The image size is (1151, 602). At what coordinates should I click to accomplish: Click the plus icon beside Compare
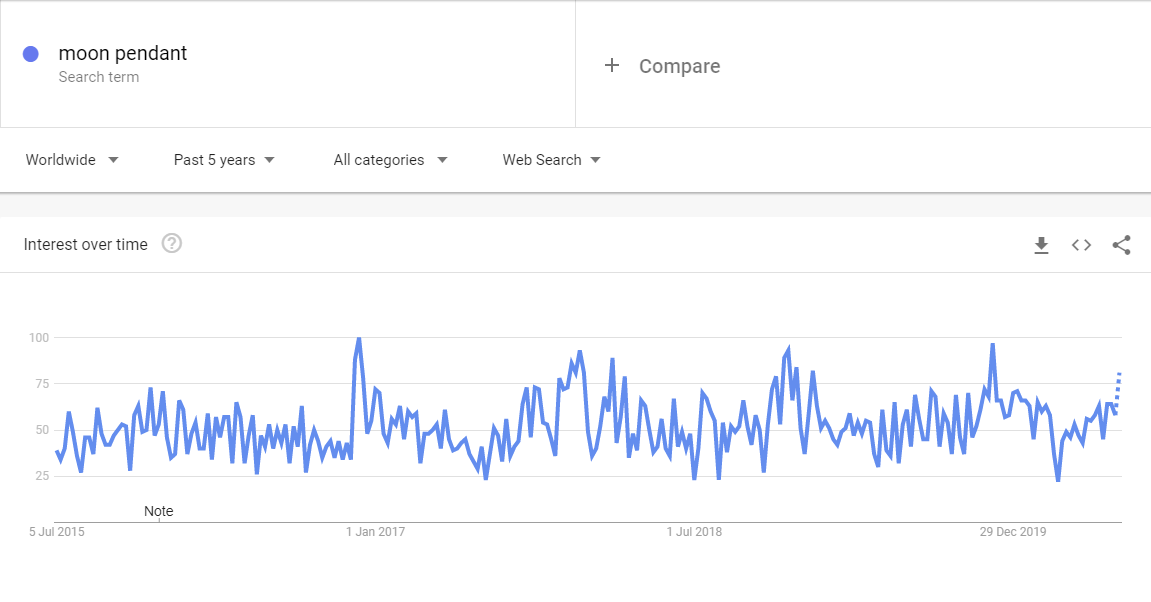tap(611, 65)
